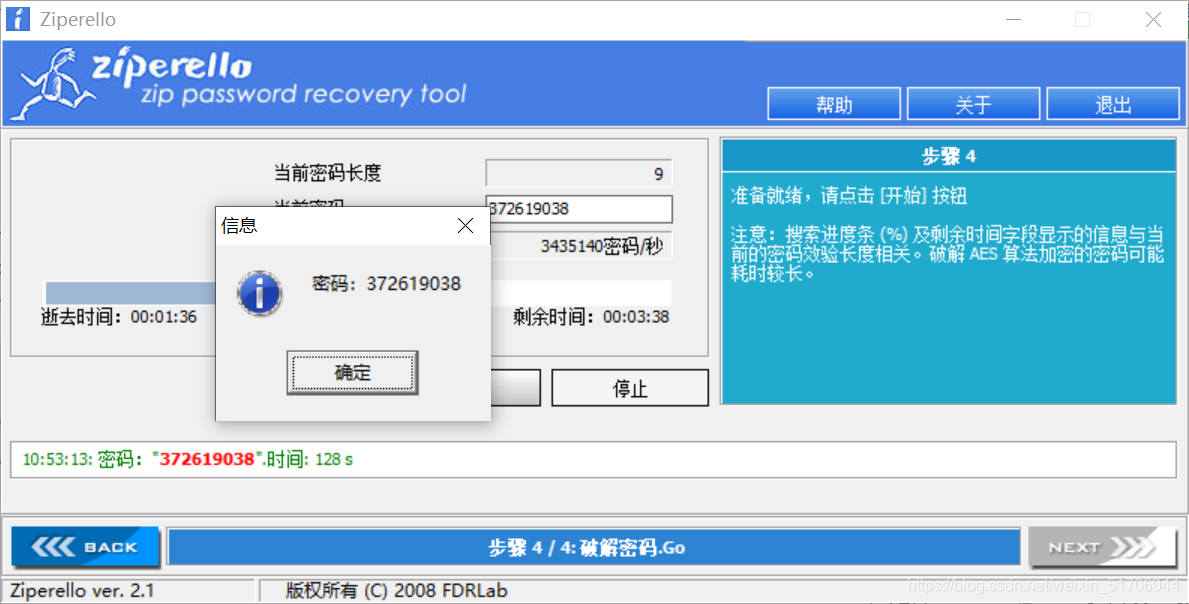The height and width of the screenshot is (604, 1189).
Task: Minimize the Ziperello window
Action: click(x=1013, y=20)
